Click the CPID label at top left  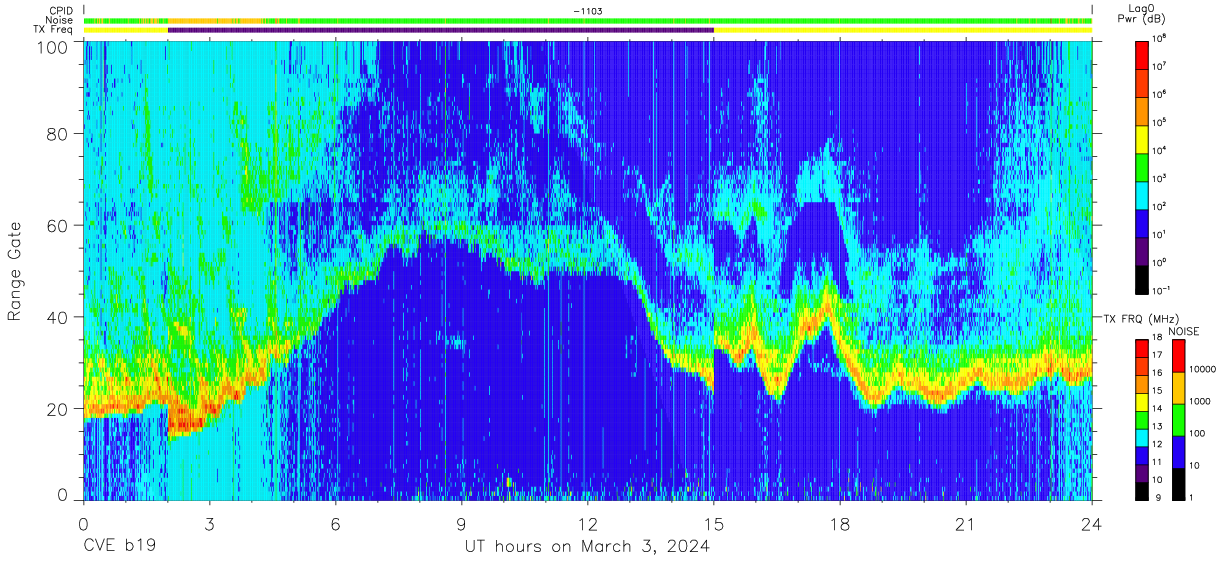tap(59, 11)
